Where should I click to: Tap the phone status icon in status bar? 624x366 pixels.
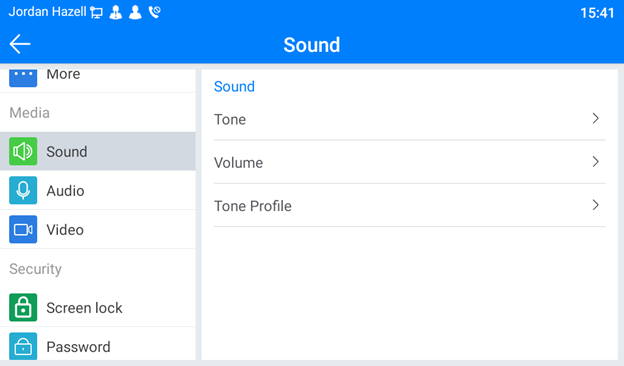click(154, 12)
